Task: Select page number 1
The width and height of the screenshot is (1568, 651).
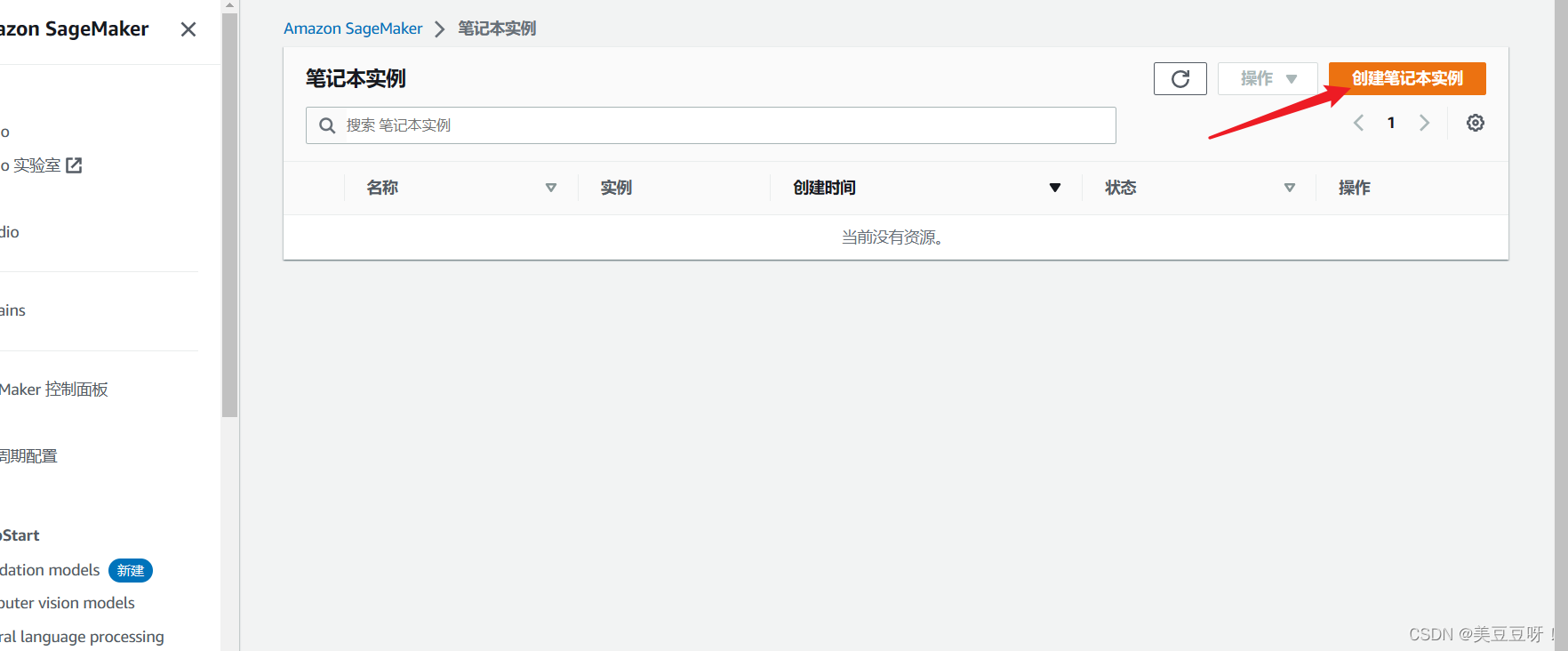Action: click(1391, 123)
